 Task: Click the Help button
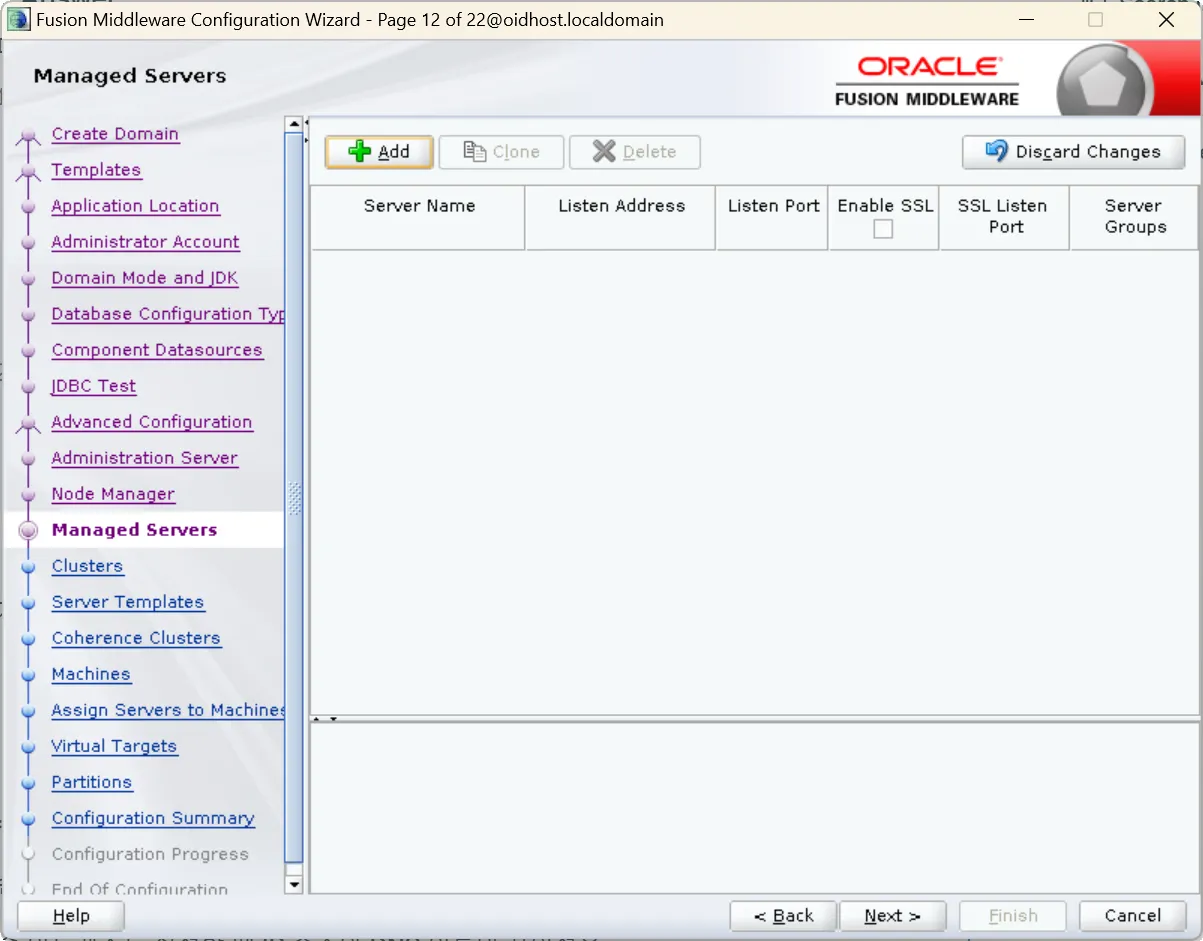click(71, 916)
